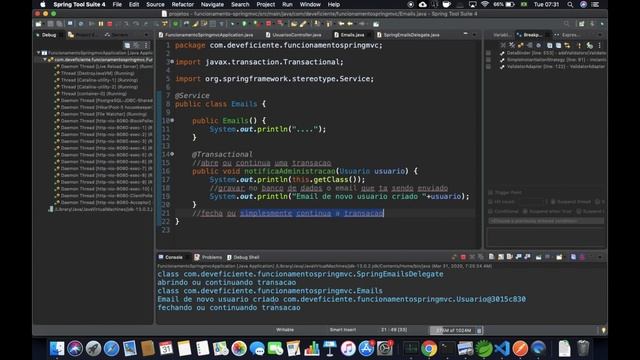Open the Run menu

click(287, 4)
